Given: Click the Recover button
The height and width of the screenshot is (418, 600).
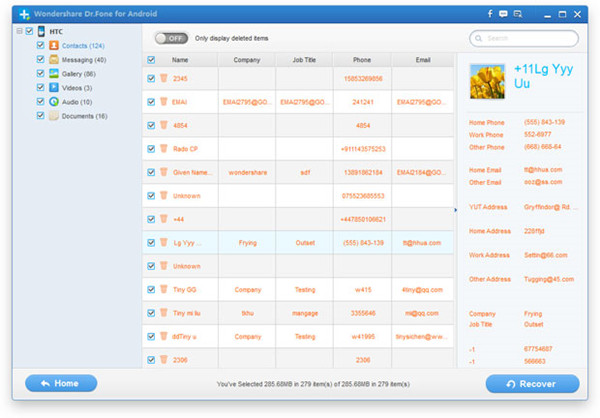Looking at the screenshot, I should [x=532, y=384].
